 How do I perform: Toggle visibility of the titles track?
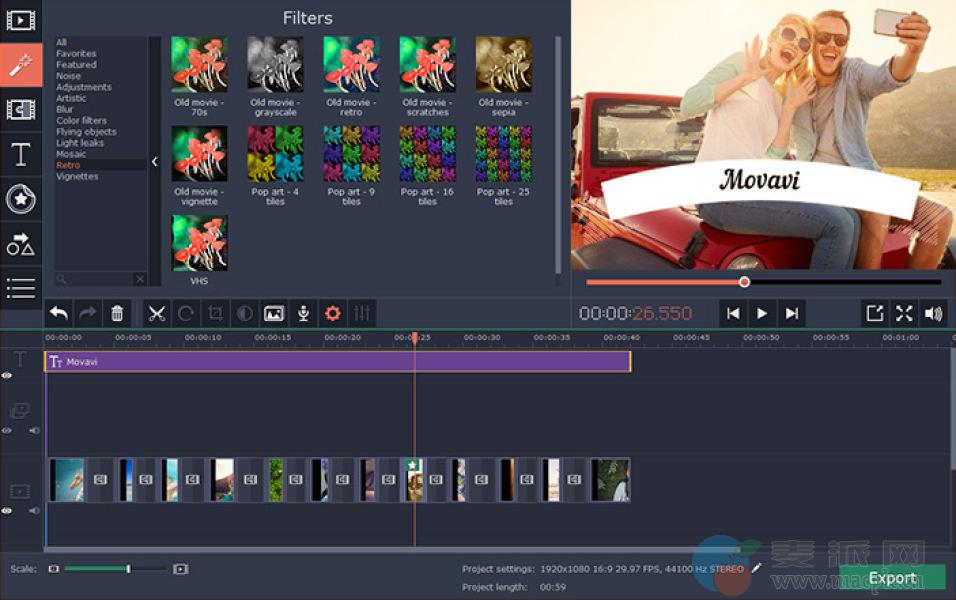tap(7, 376)
